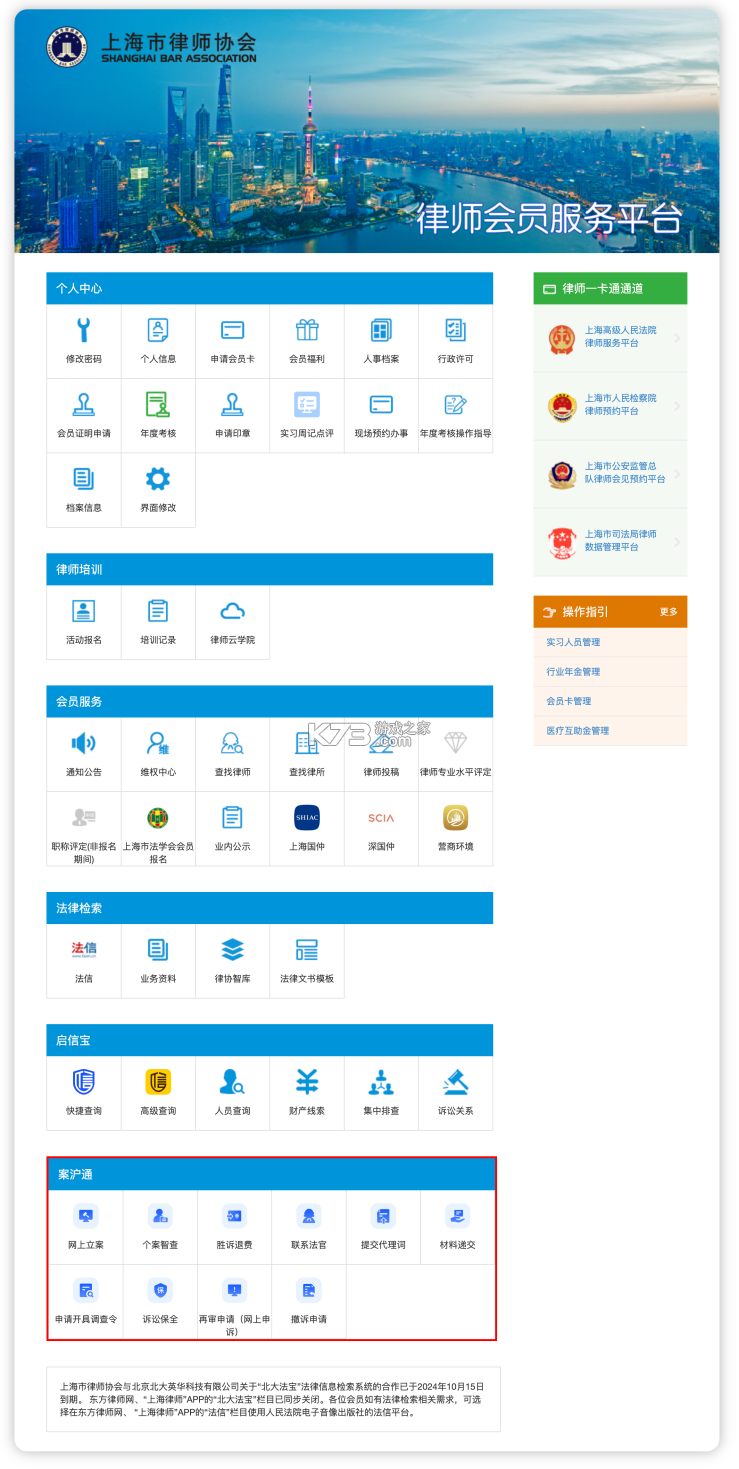
Task: Open 实习周记点评 icon
Action: (307, 404)
